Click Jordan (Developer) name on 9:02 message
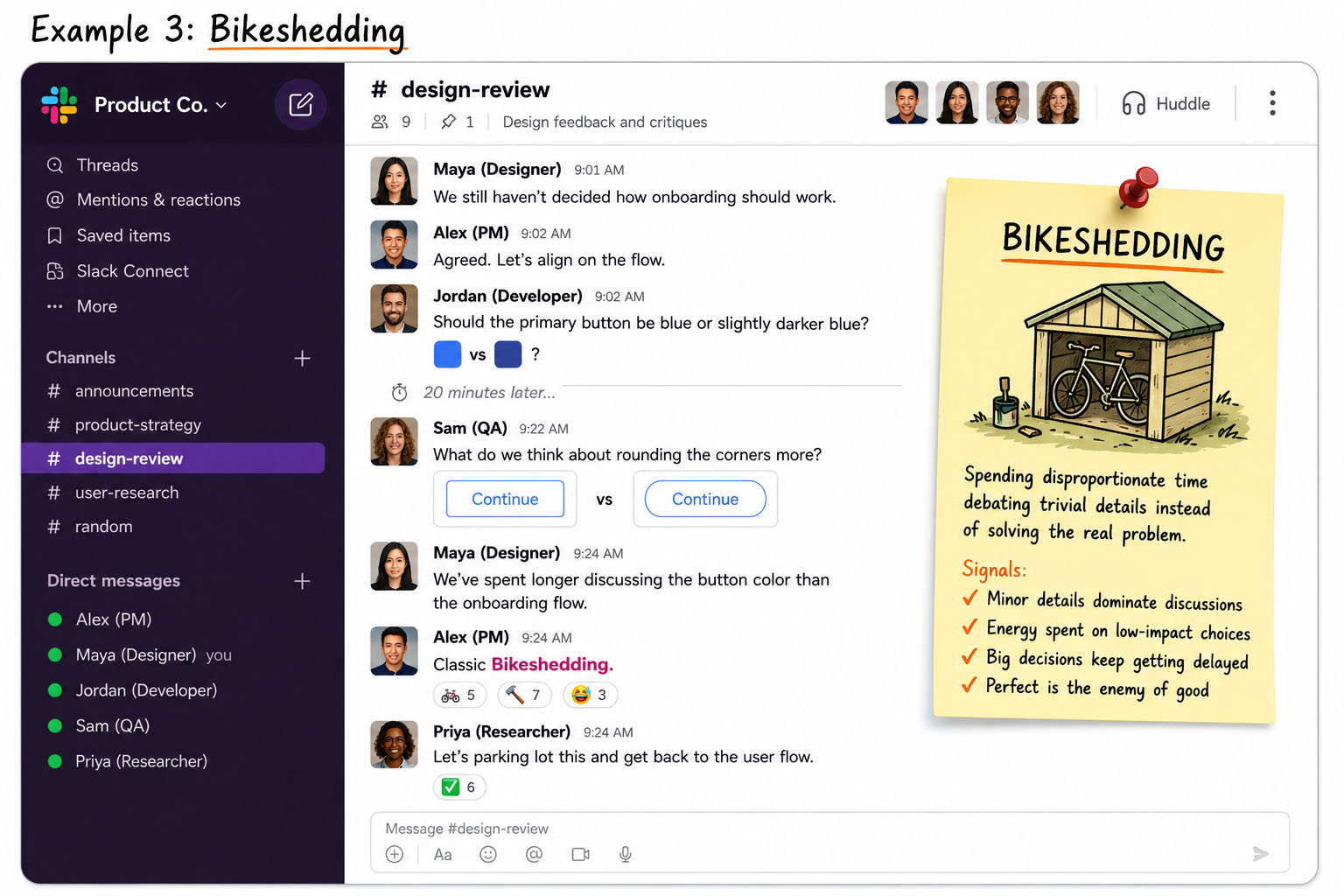 [x=507, y=296]
